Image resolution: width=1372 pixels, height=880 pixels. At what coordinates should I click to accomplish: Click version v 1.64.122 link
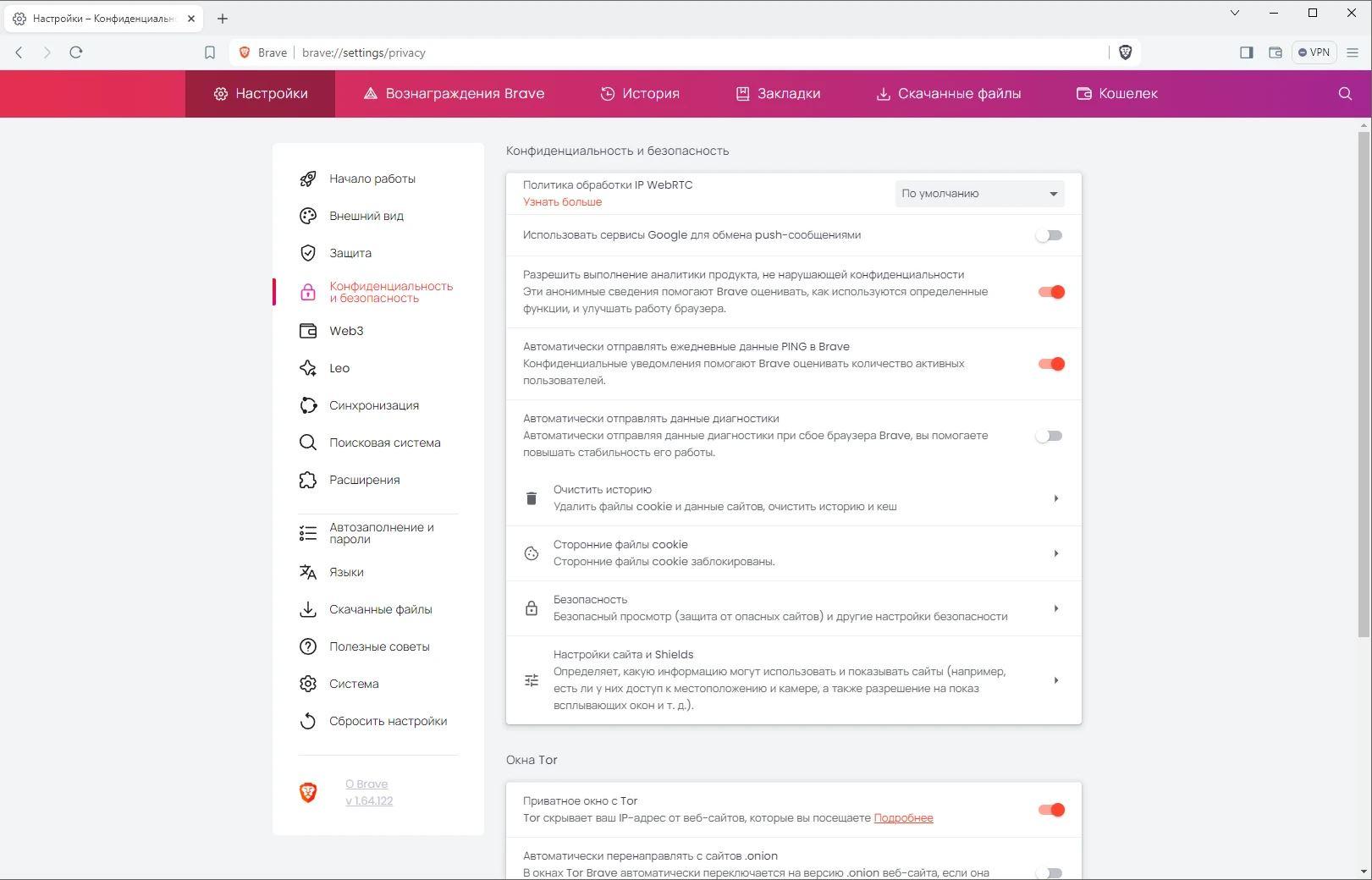coord(369,801)
